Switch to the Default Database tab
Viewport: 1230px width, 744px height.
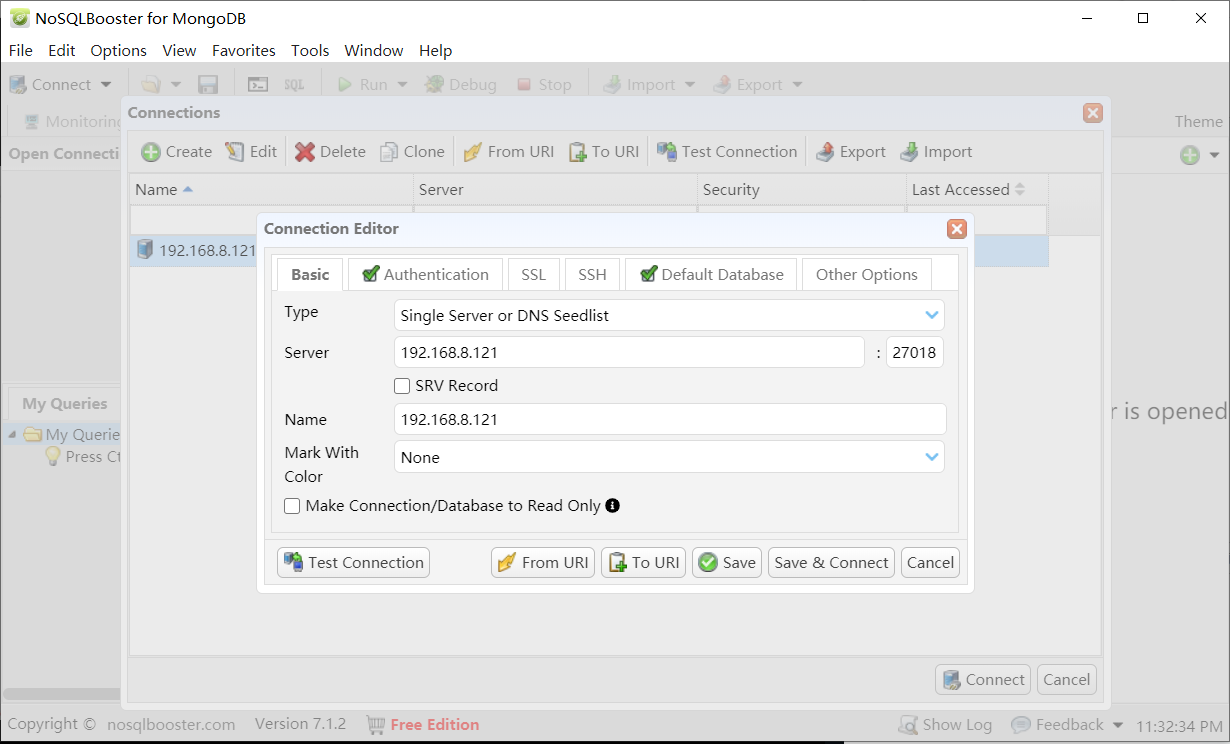[x=711, y=275]
